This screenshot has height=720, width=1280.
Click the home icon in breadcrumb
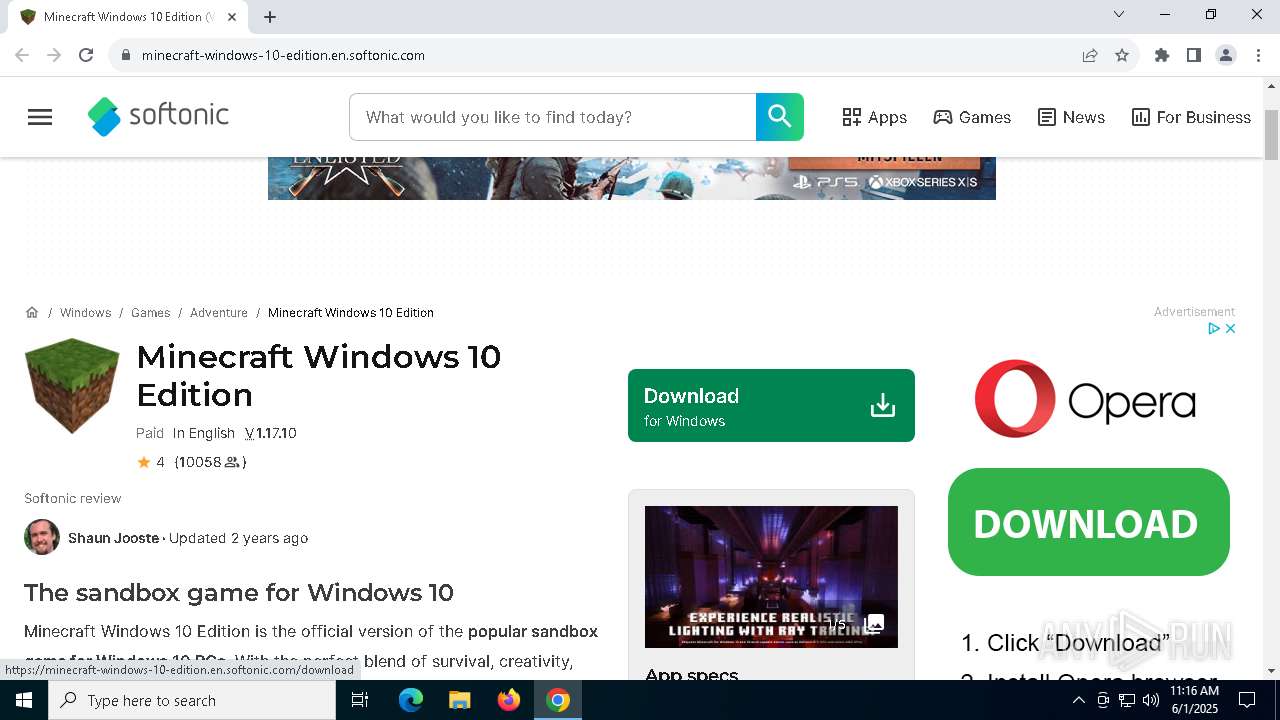click(32, 312)
